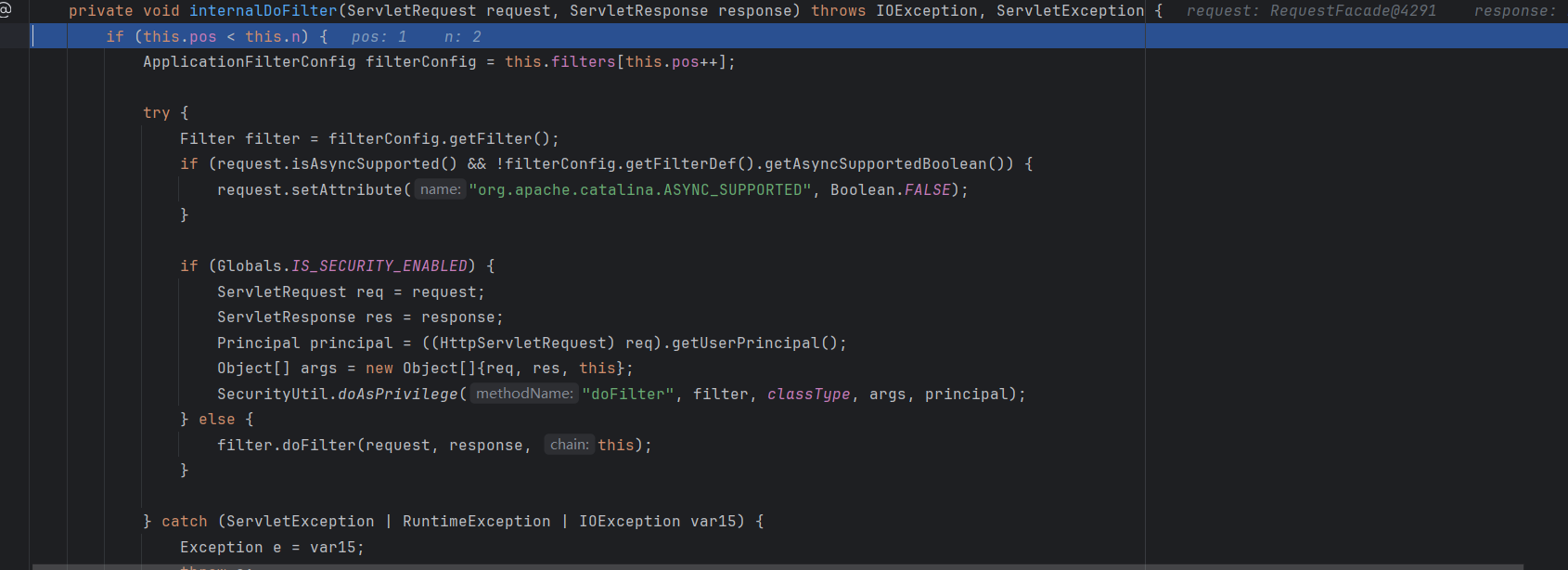Place cursor on doAsPrivilege method call

click(x=398, y=395)
